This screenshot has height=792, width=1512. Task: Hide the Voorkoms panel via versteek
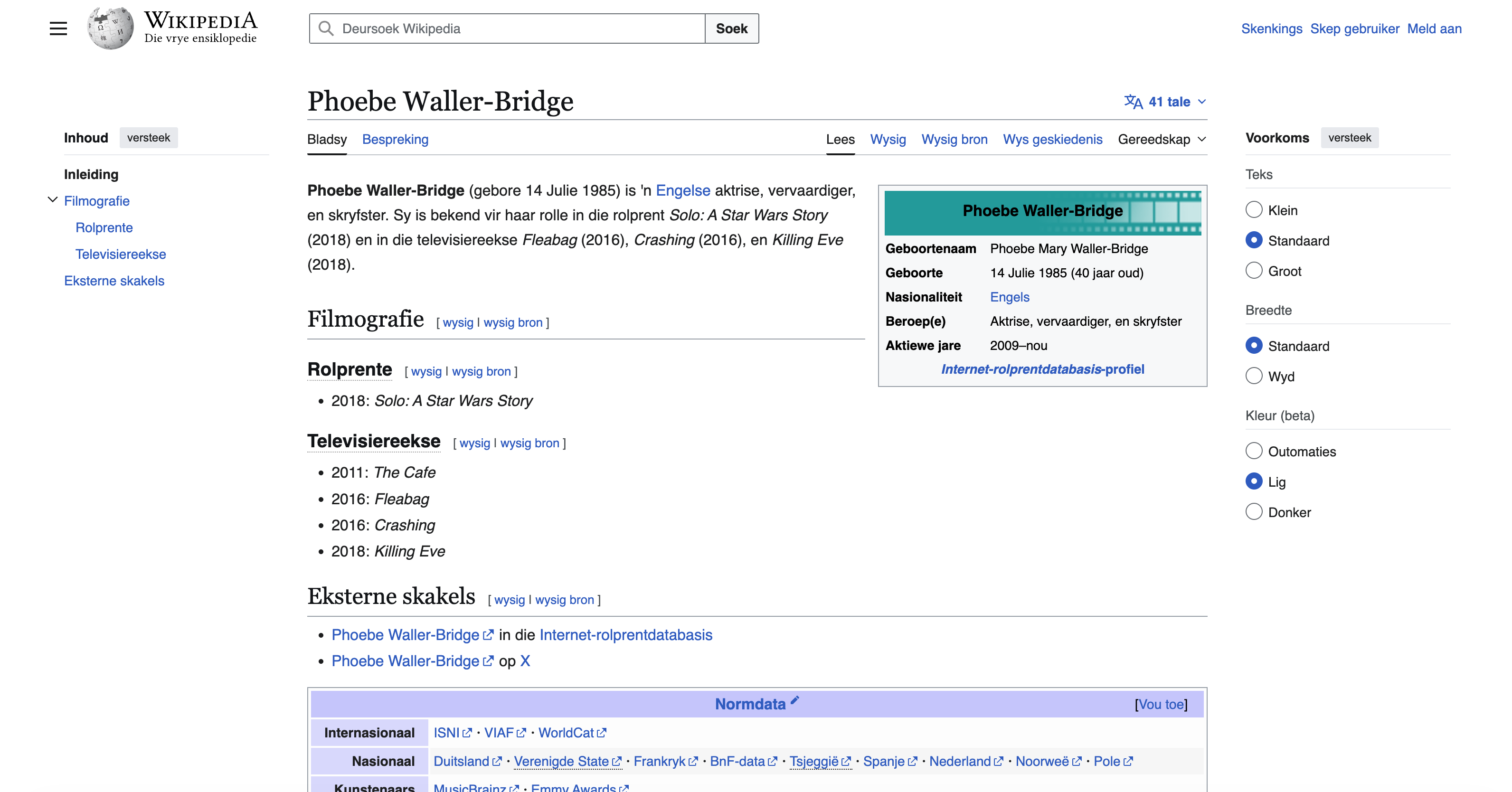pos(1350,137)
